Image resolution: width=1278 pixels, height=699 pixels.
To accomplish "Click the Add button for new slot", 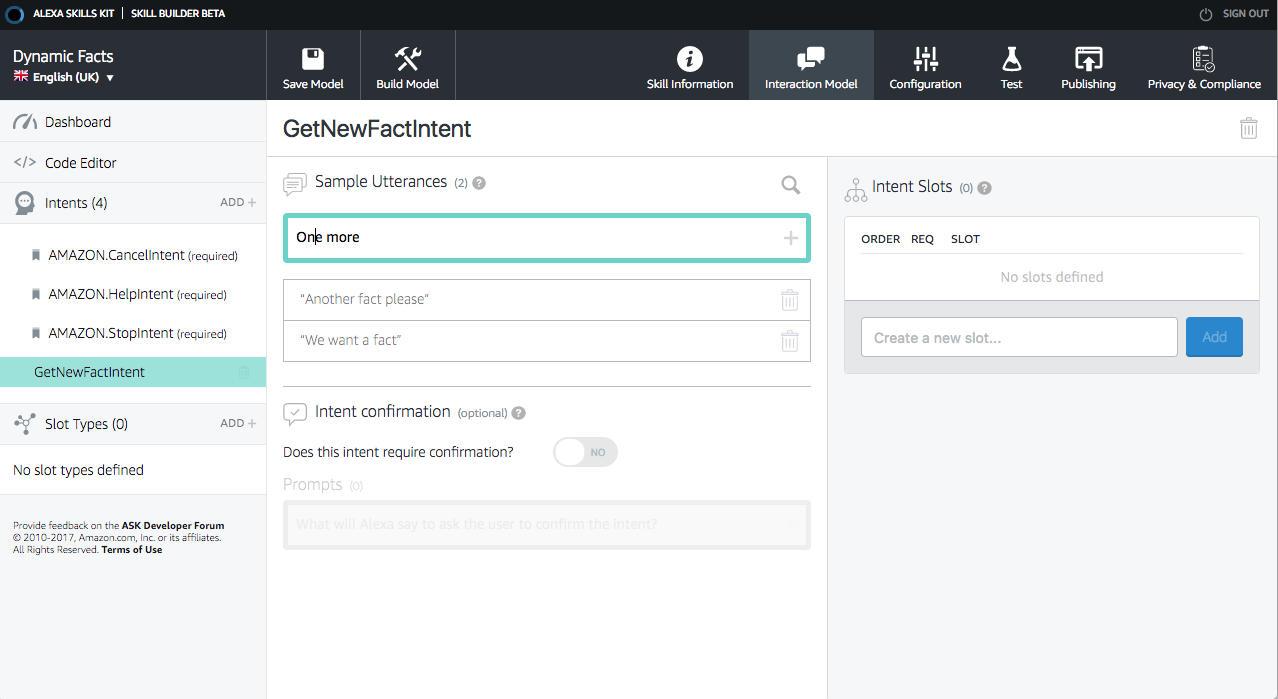I will 1213,337.
